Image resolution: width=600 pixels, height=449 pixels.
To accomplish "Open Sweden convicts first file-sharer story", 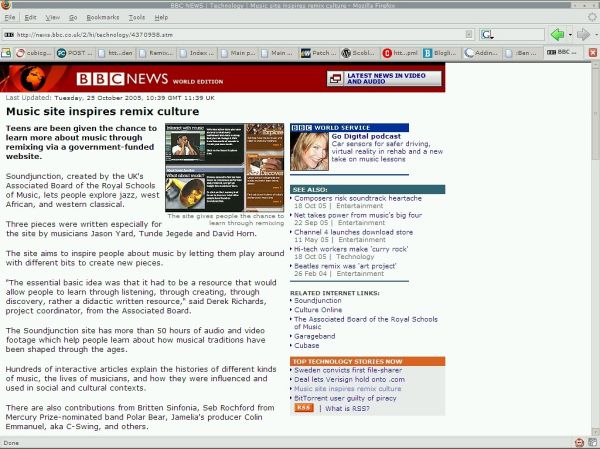I will pyautogui.click(x=348, y=370).
